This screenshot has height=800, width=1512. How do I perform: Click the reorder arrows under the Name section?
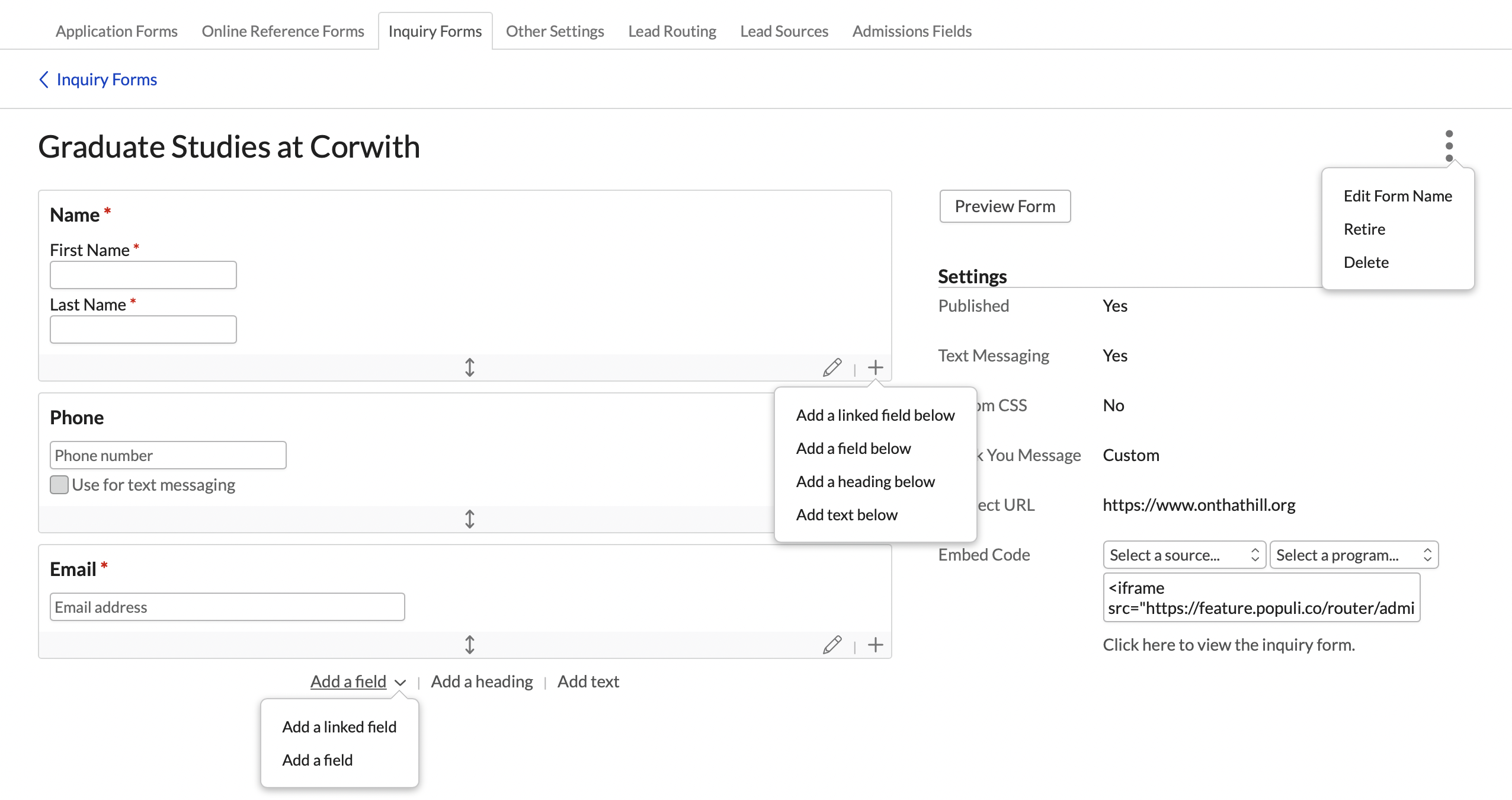[x=469, y=367]
